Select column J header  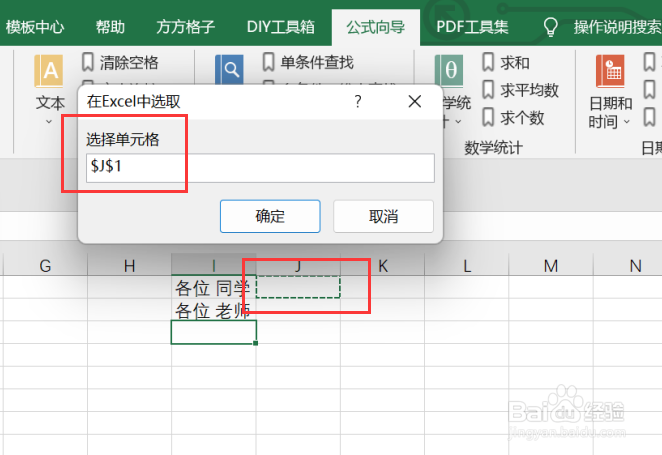(x=298, y=265)
